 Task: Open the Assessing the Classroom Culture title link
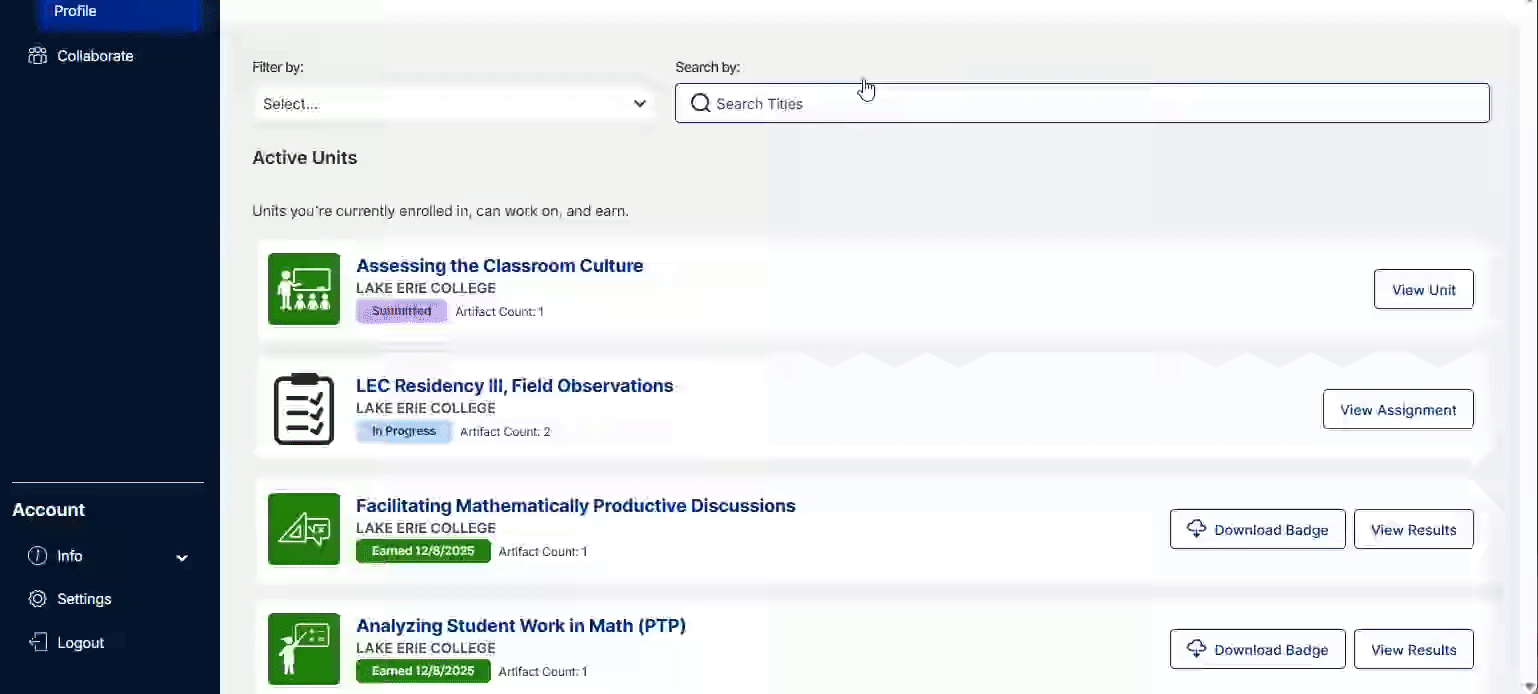point(500,266)
